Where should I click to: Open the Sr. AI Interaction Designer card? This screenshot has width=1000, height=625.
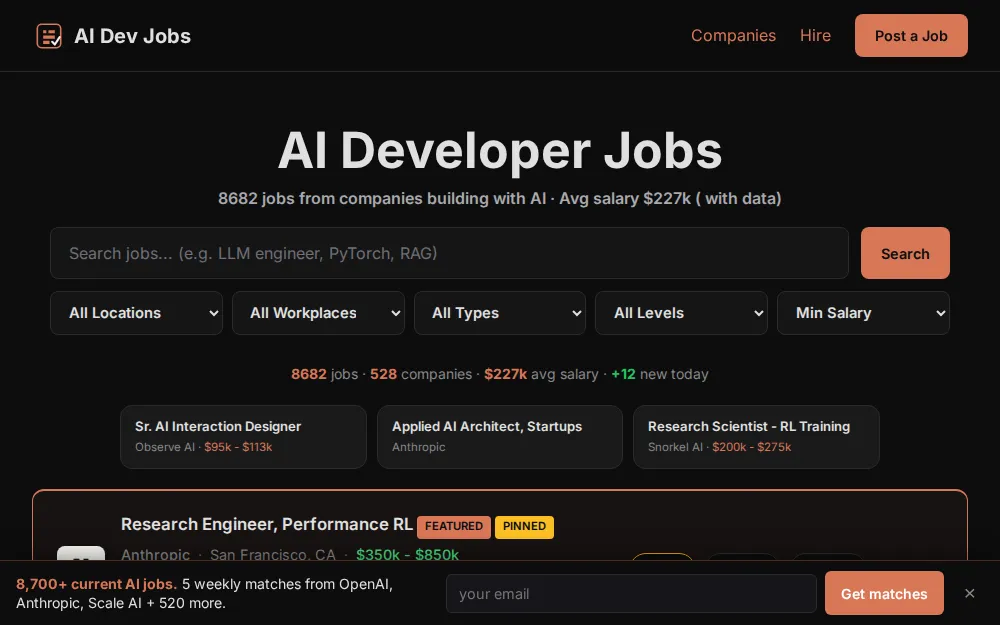pos(243,437)
